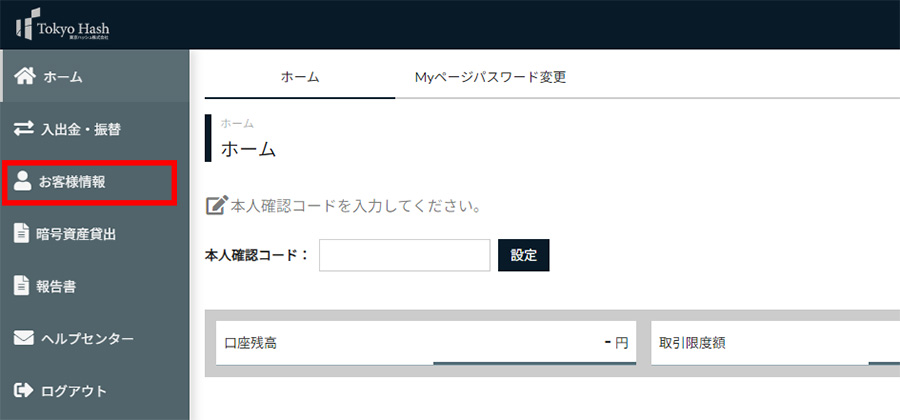Viewport: 900px width, 420px height.
Task: Open 入出金・振替 in the sidebar
Action: (95, 129)
